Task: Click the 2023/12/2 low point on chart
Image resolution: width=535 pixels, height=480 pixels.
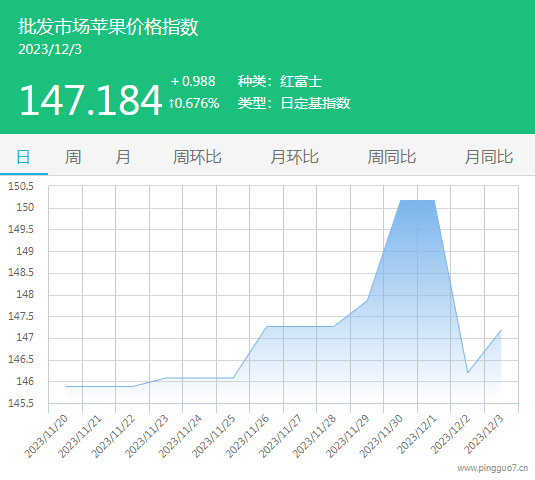Action: tap(467, 373)
